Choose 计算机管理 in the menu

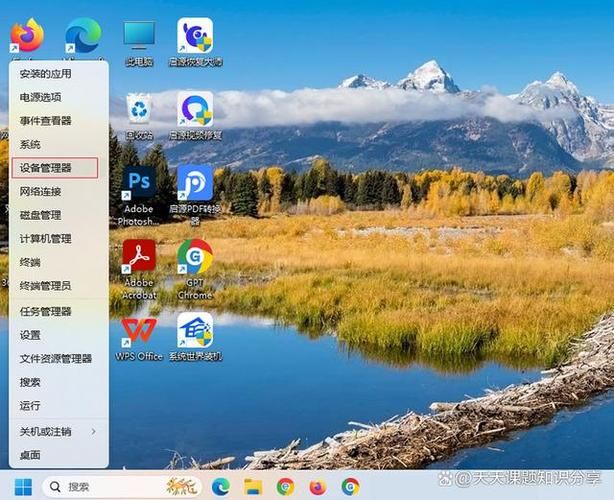coord(59,238)
